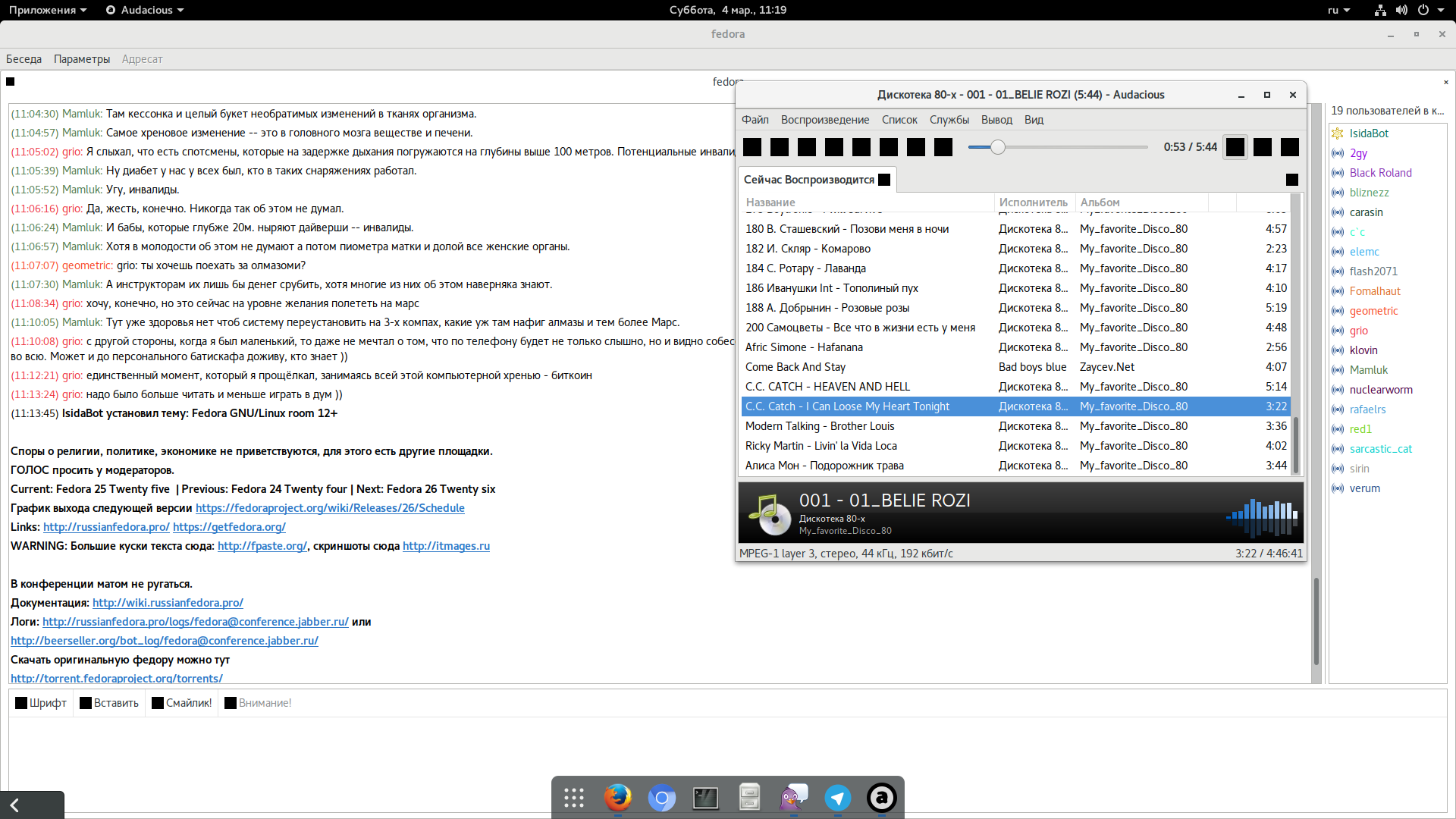The height and width of the screenshot is (819, 1456).
Task: Toggle Search Library in Audacious toolbar
Action: pos(752,147)
